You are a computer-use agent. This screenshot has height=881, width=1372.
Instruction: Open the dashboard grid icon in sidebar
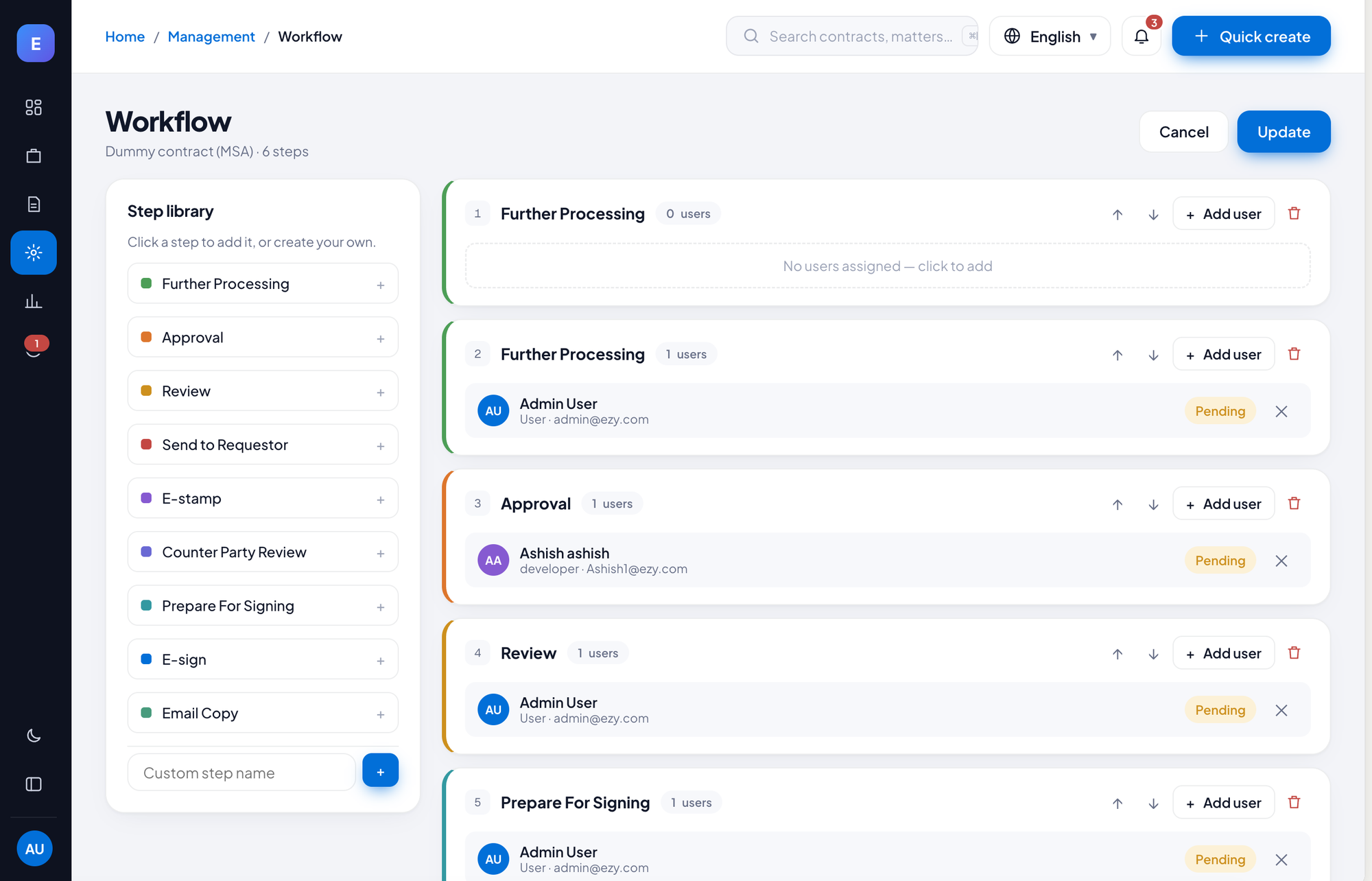(x=34, y=107)
